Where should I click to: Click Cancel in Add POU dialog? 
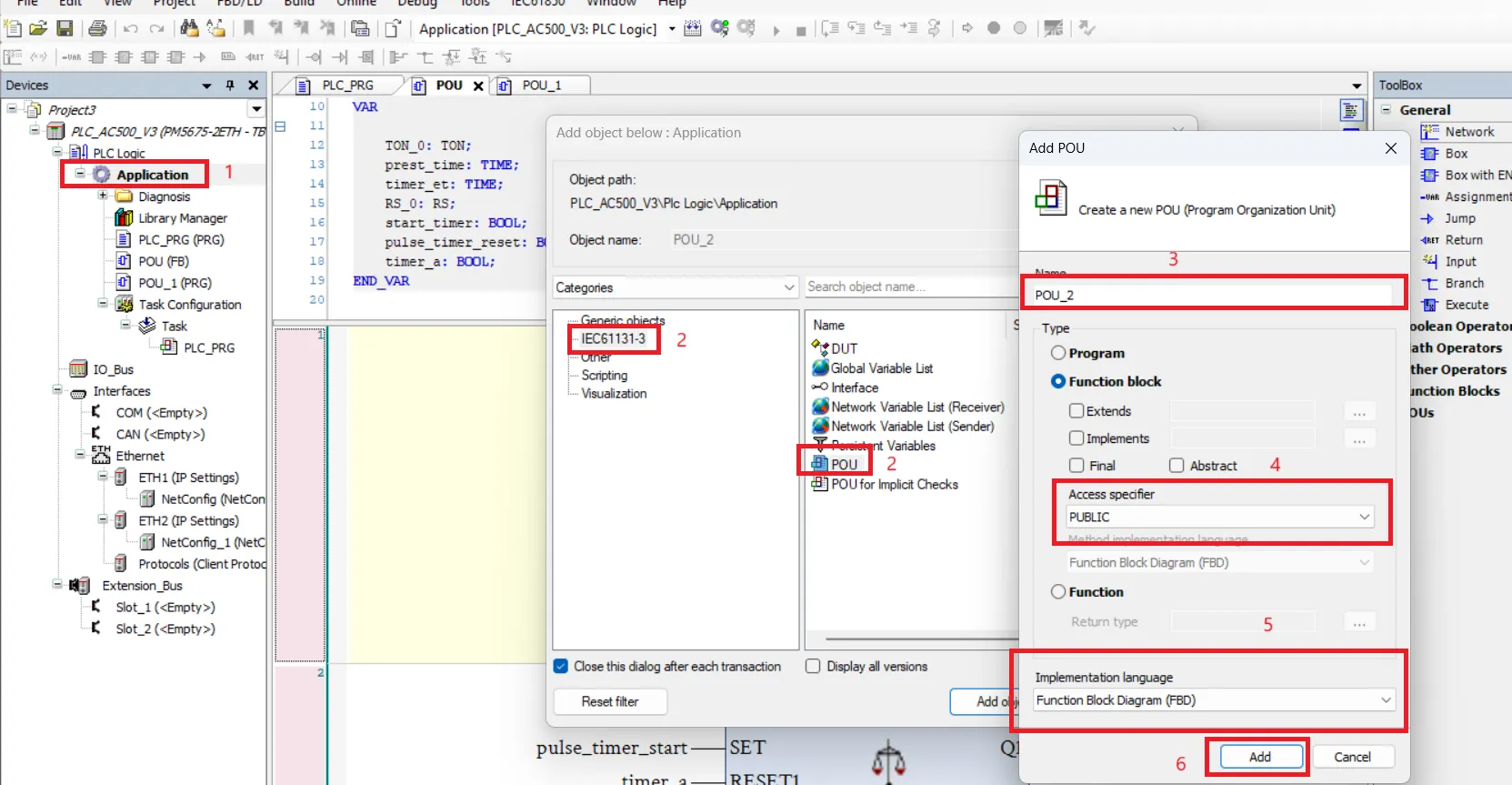click(1352, 757)
